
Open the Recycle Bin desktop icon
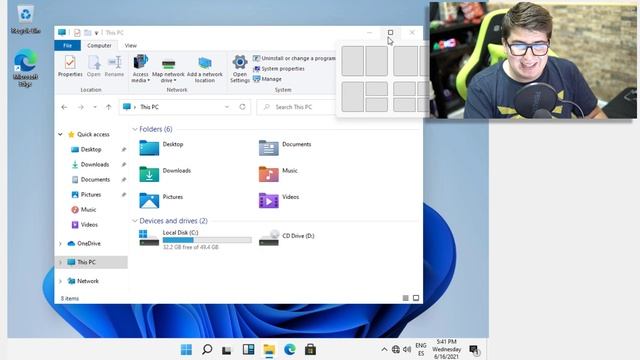(25, 20)
